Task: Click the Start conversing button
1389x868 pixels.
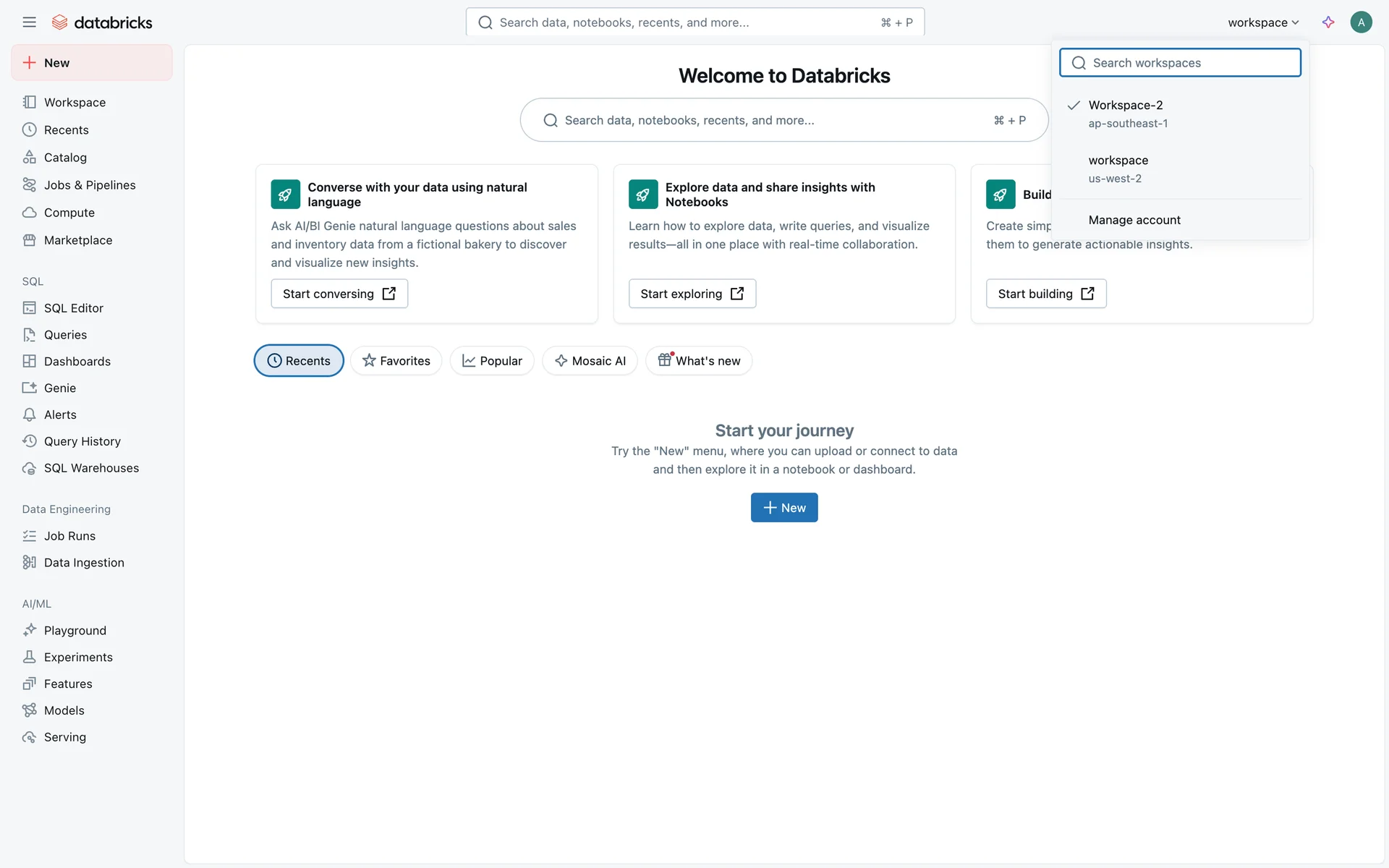Action: pos(339,294)
